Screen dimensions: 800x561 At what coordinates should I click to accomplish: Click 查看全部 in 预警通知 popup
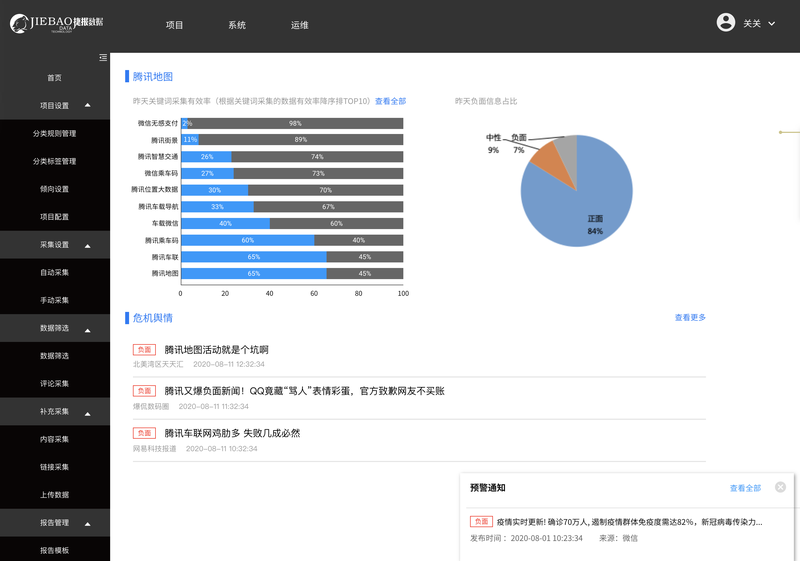coord(745,488)
